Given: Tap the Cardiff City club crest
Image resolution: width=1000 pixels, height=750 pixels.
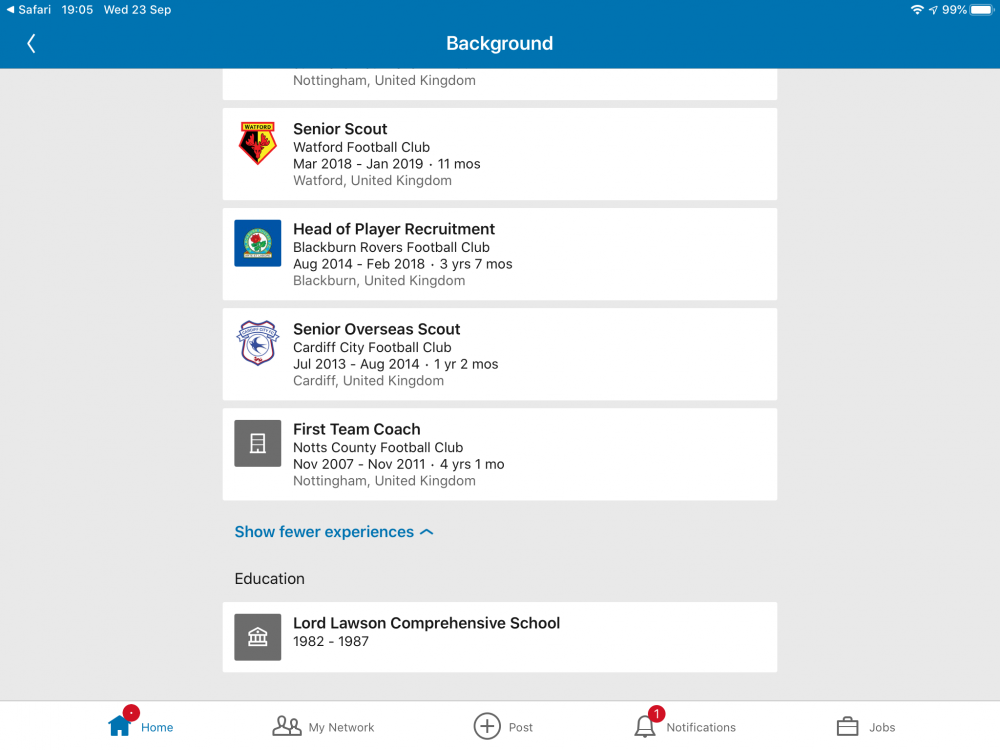Looking at the screenshot, I should (x=257, y=343).
